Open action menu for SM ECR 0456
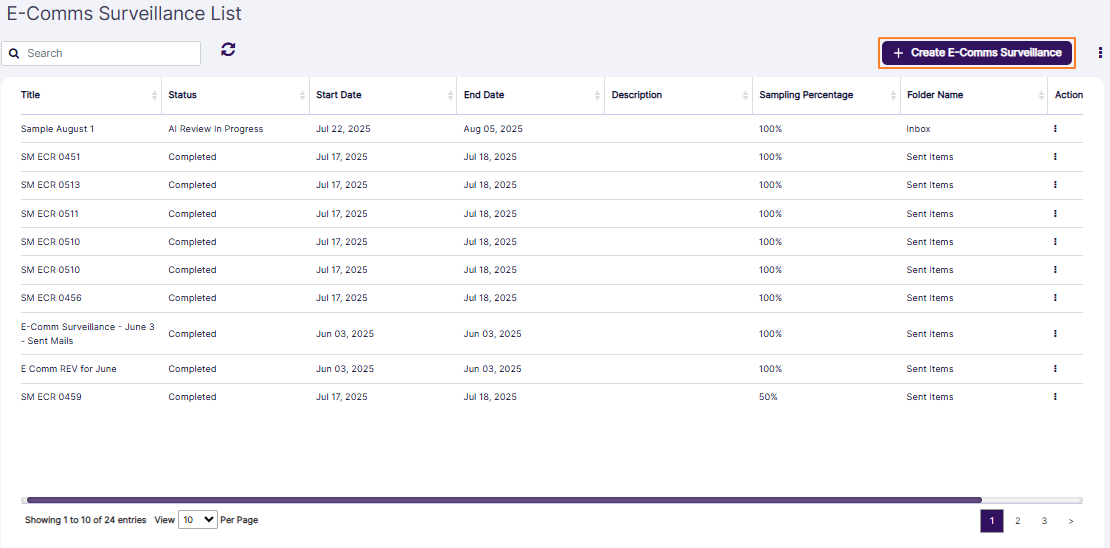The image size is (1110, 548). [x=1055, y=298]
